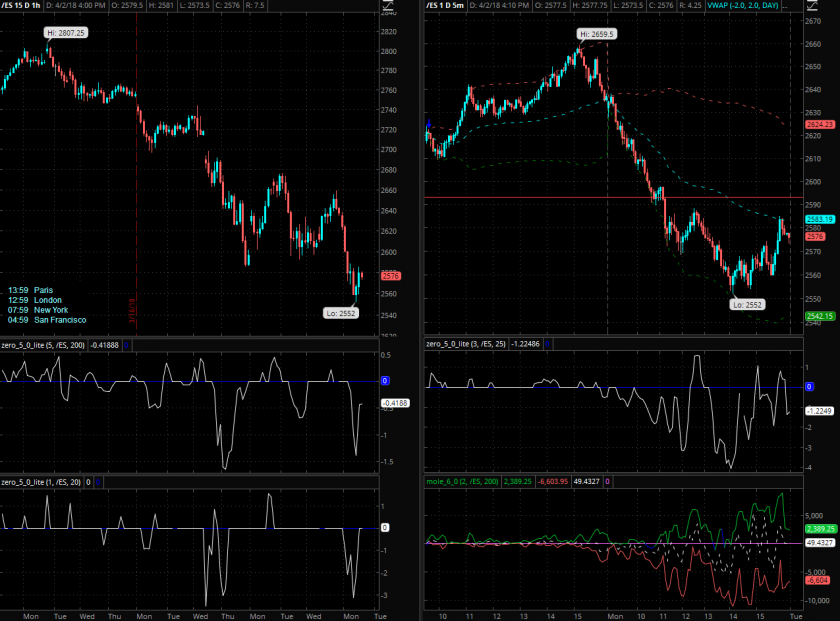
Task: Click the zero_5_0_lite (3, /ES, 25) study label
Action: [466, 344]
